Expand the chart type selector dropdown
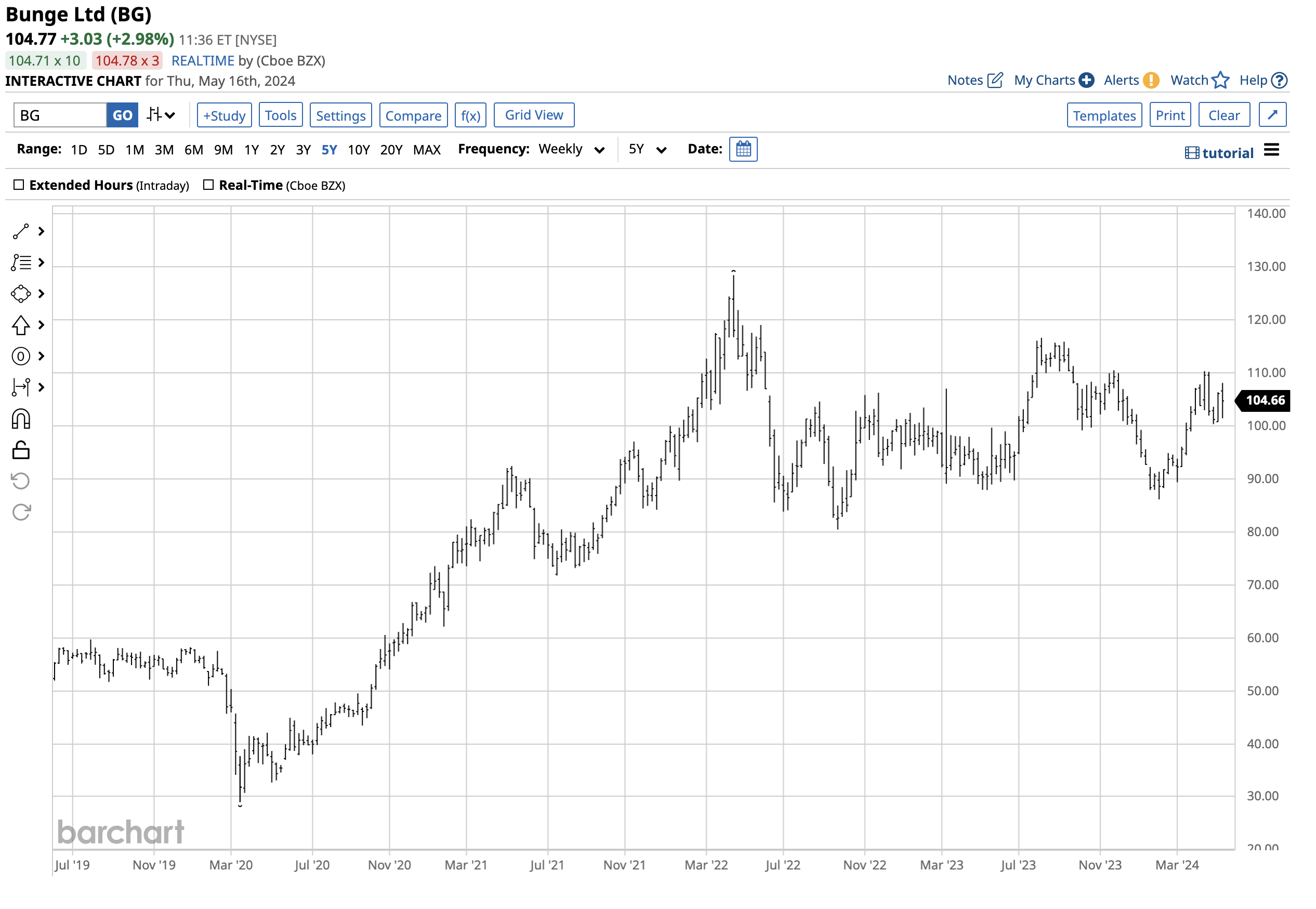The image size is (1316, 909). point(161,114)
